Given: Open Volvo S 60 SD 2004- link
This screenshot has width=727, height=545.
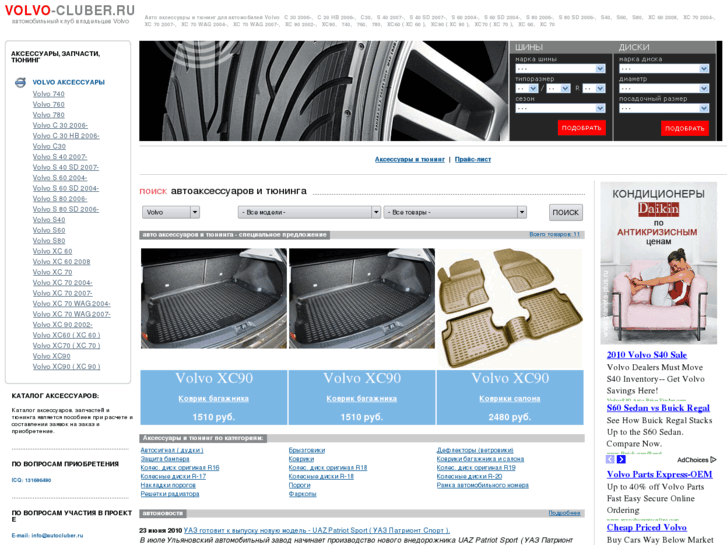Looking at the screenshot, I should 65,188.
